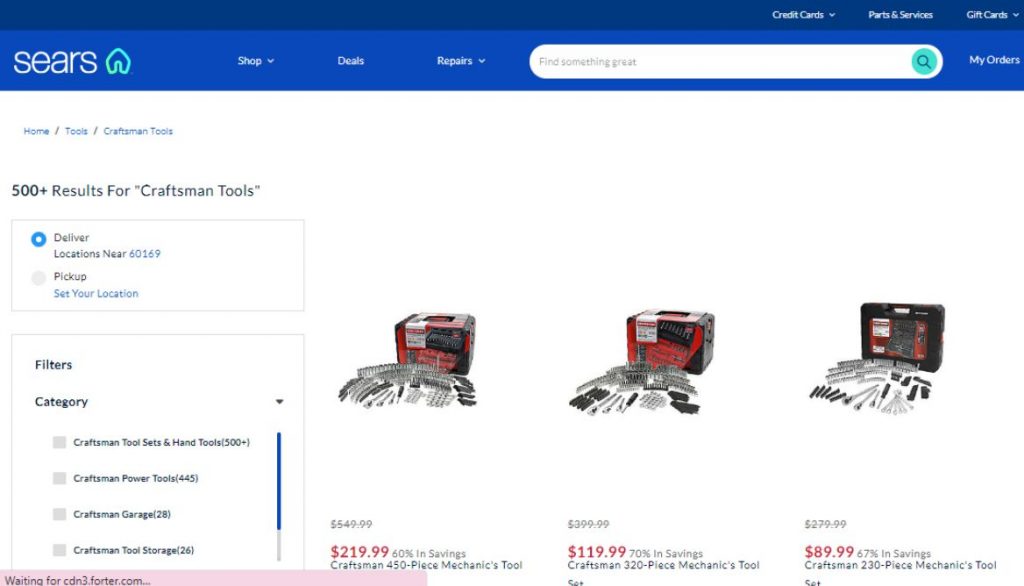This screenshot has height=586, width=1024.
Task: Open the Shop dropdown menu
Action: pos(255,61)
